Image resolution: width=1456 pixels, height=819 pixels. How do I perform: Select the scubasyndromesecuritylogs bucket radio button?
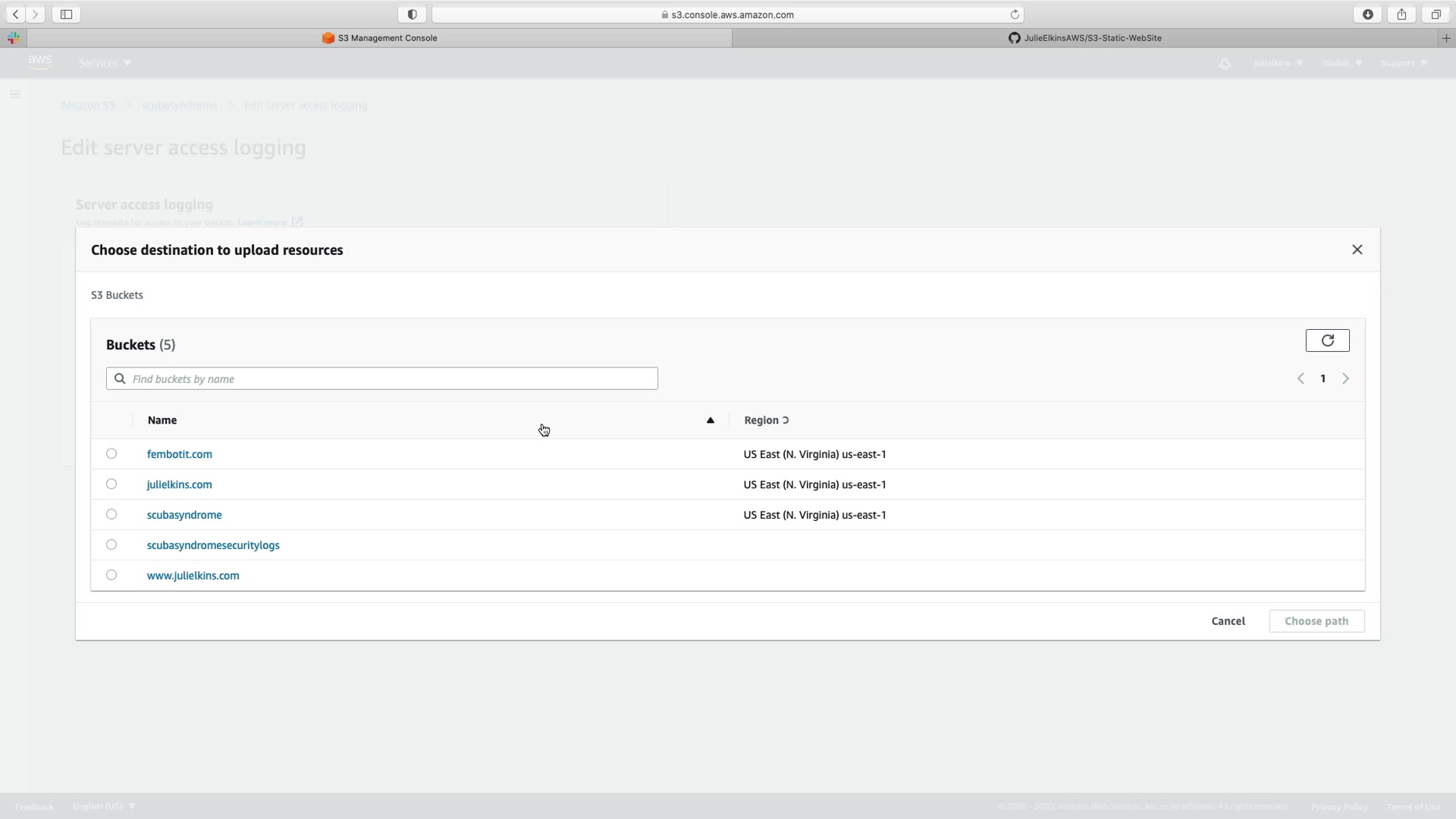point(112,544)
